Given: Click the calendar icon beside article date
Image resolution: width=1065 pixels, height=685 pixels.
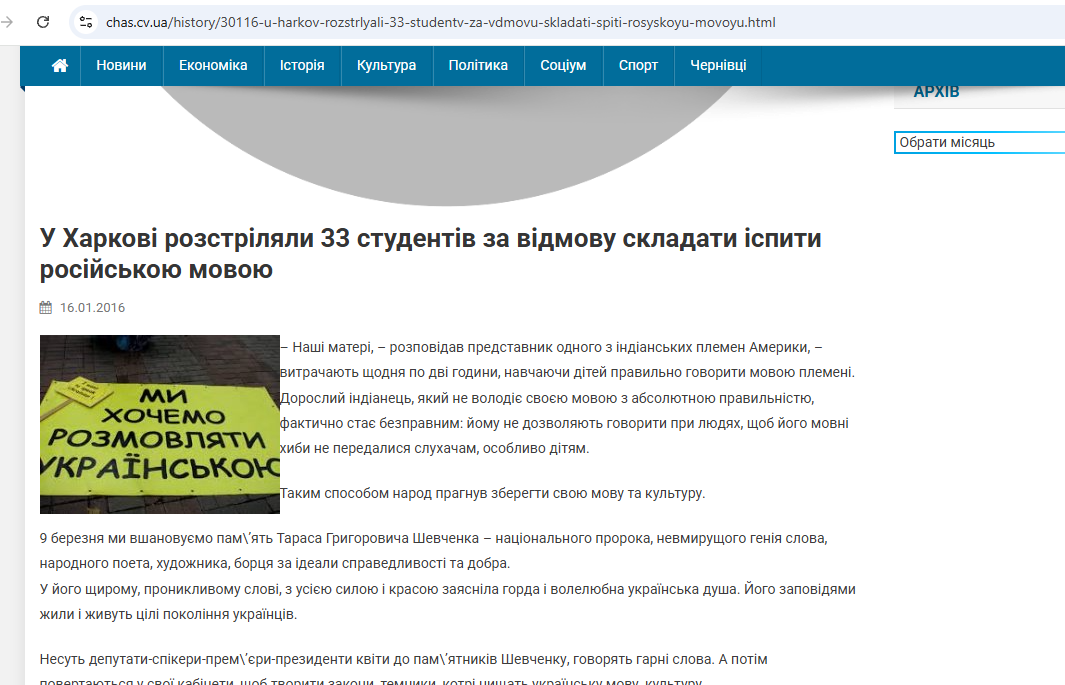Looking at the screenshot, I should click(x=46, y=308).
